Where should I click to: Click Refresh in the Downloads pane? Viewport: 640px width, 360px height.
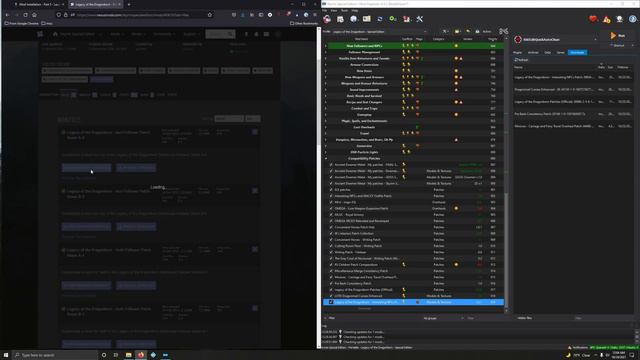pyautogui.click(x=521, y=60)
